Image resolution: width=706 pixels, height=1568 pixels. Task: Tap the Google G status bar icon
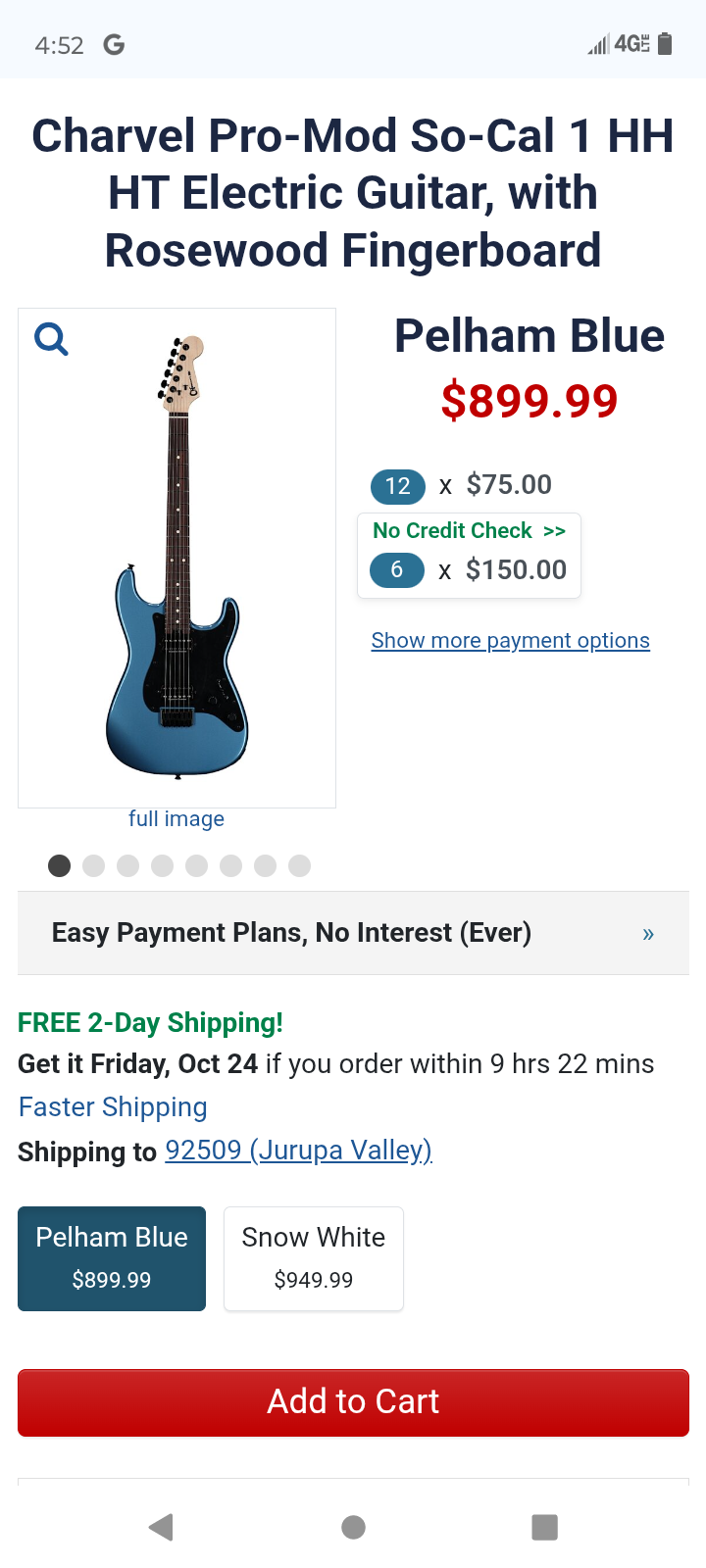coord(114,45)
